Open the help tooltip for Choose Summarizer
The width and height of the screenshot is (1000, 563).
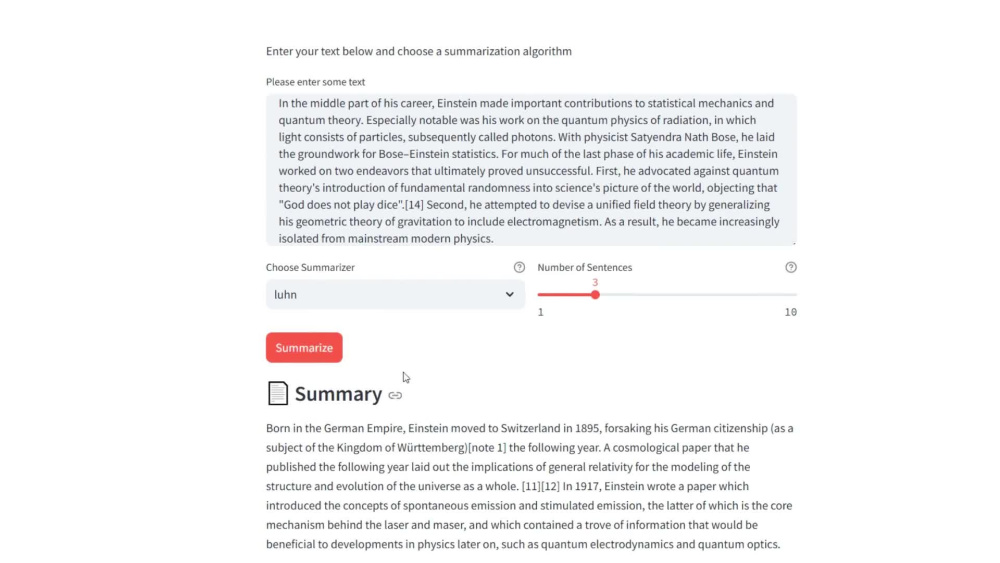pos(519,267)
